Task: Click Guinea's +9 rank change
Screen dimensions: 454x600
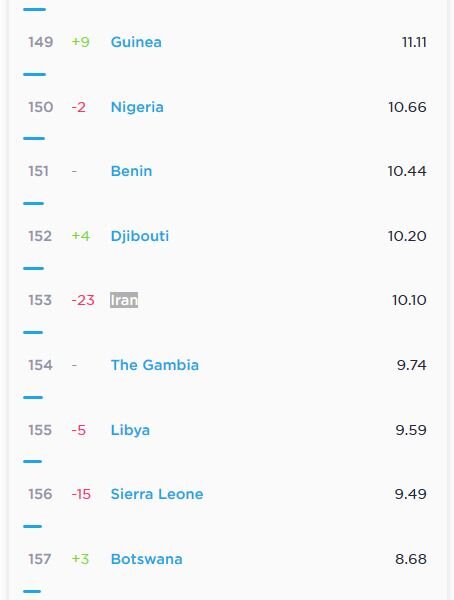Action: pyautogui.click(x=80, y=42)
